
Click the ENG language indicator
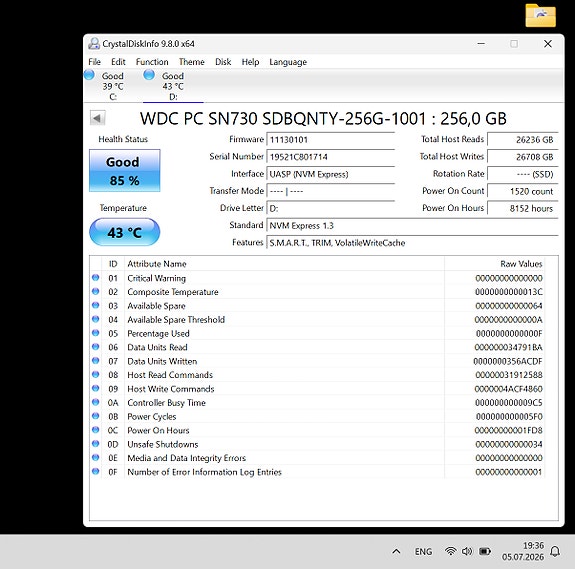click(x=423, y=551)
